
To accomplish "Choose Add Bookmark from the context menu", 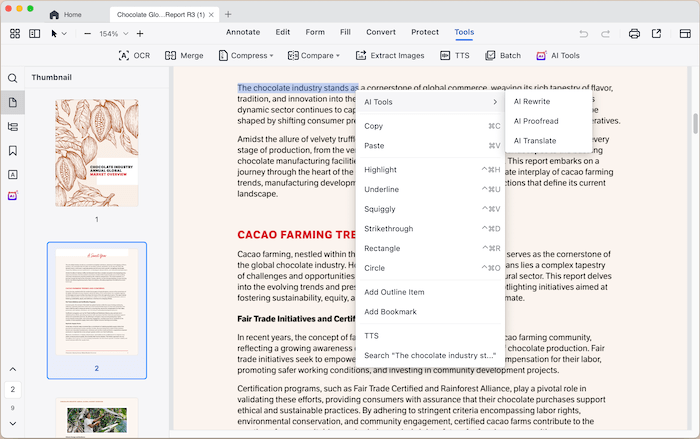I will [x=390, y=312].
